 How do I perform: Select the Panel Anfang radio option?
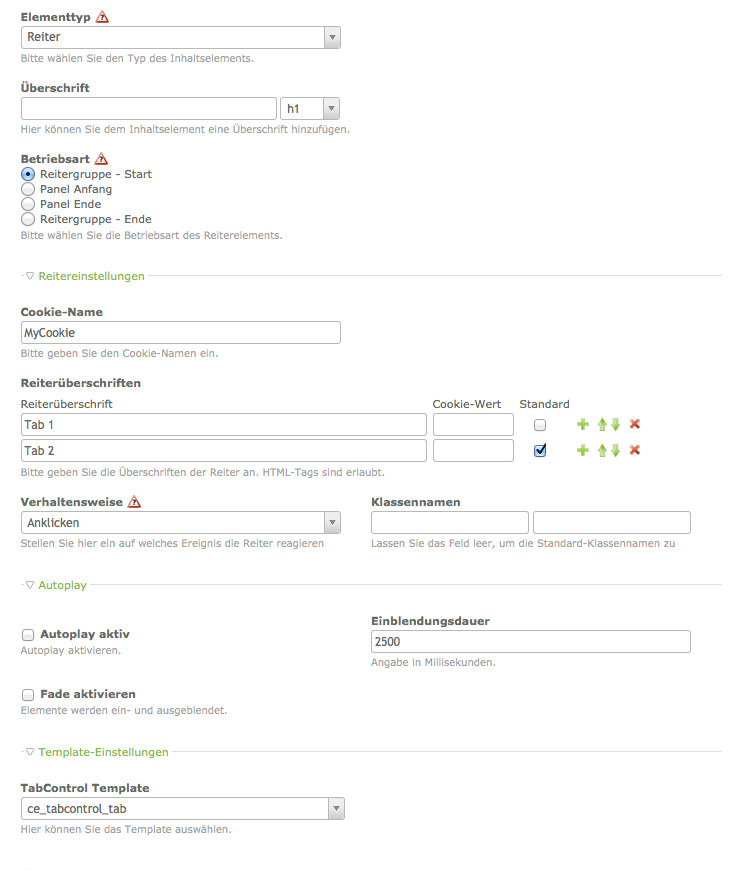point(28,189)
